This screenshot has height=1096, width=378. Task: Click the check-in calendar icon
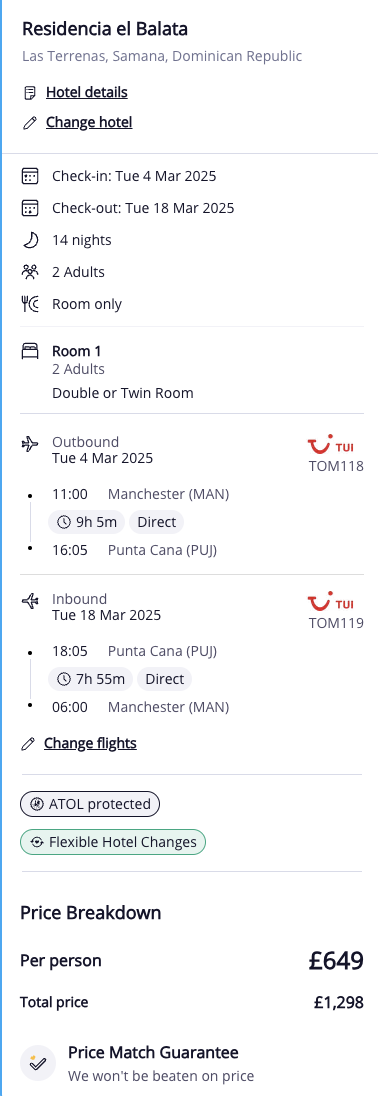(29, 176)
